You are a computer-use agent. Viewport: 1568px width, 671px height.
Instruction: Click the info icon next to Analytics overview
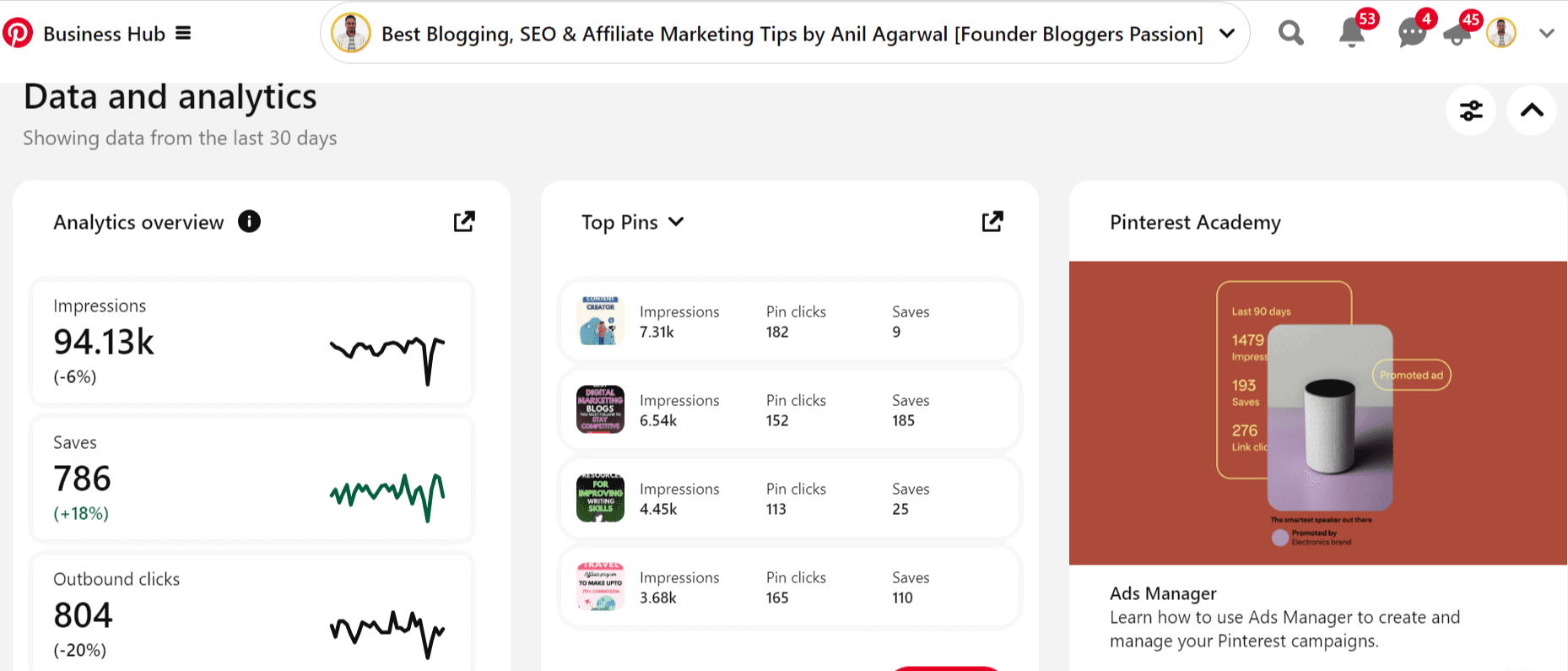click(x=248, y=221)
